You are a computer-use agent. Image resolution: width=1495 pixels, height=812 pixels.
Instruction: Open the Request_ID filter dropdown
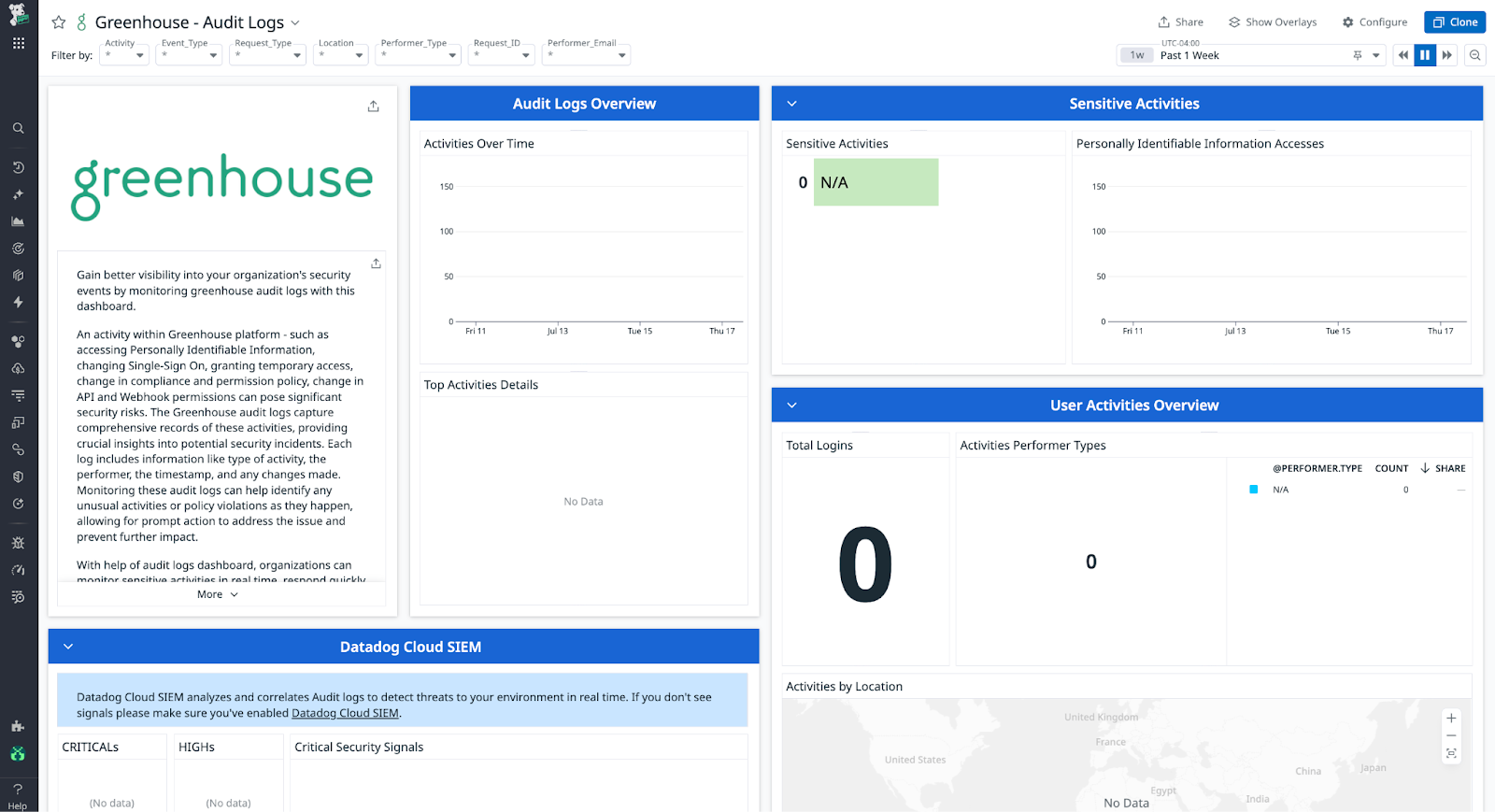[501, 55]
